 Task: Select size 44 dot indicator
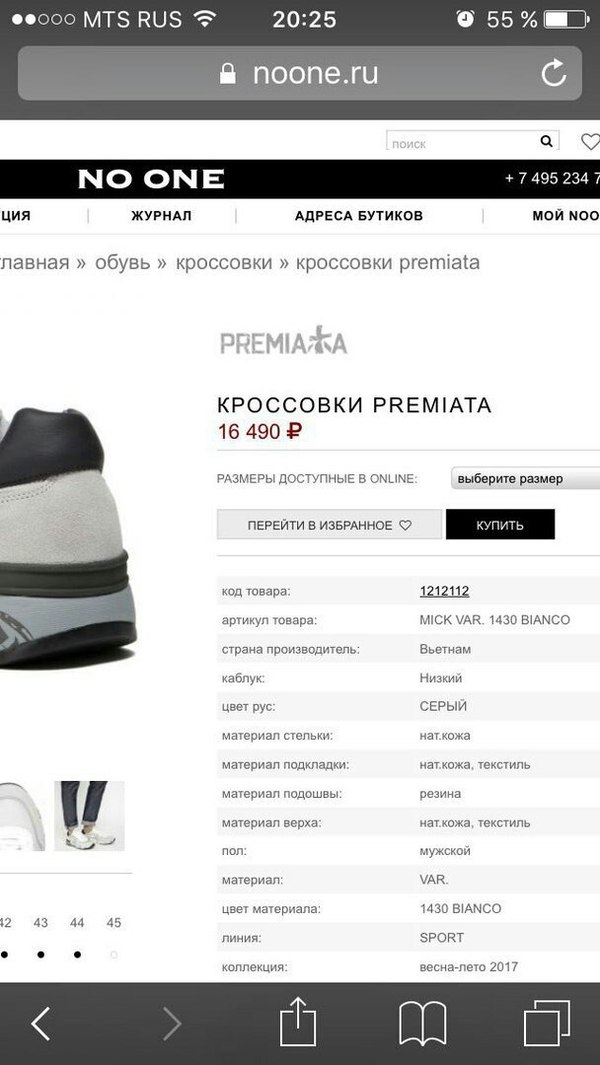point(77,954)
